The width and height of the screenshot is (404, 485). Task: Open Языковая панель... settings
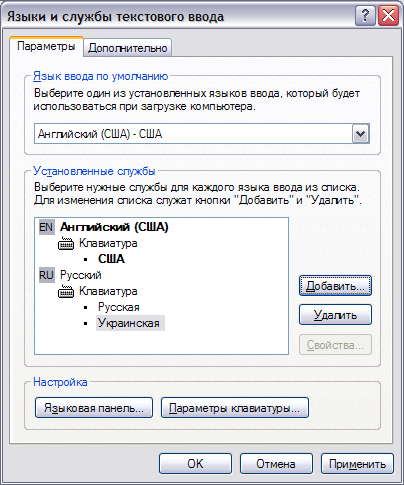pos(94,408)
